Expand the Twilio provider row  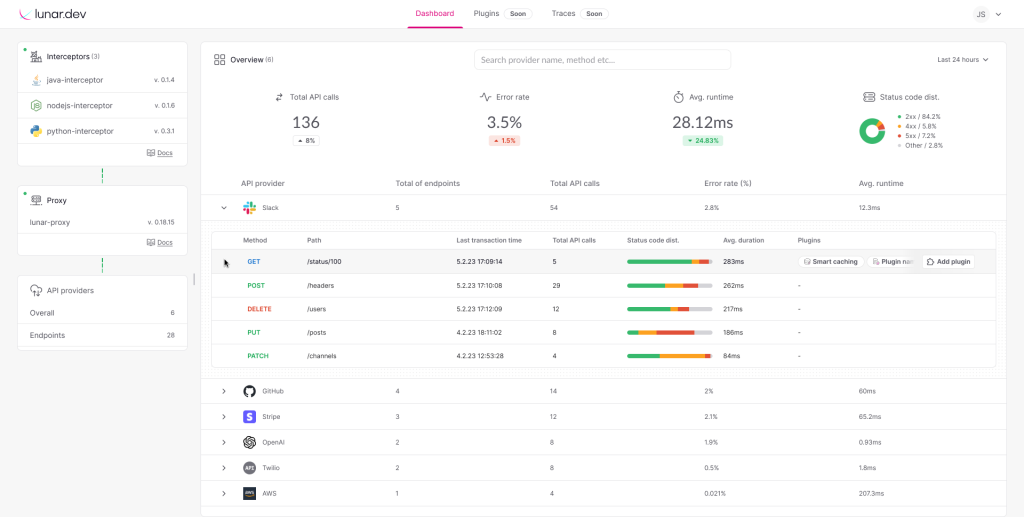[223, 467]
